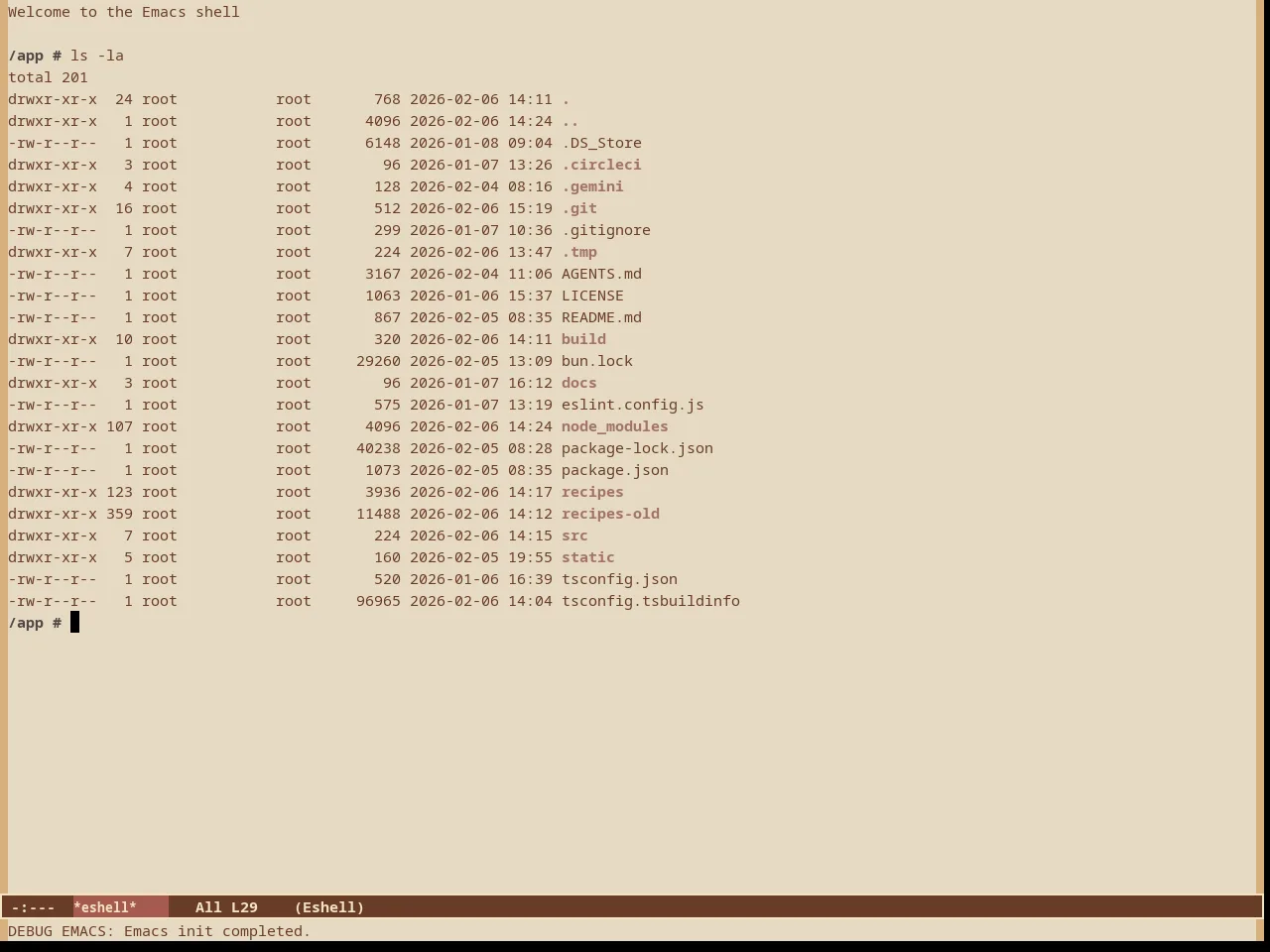Click the link count 107 value

119,426
